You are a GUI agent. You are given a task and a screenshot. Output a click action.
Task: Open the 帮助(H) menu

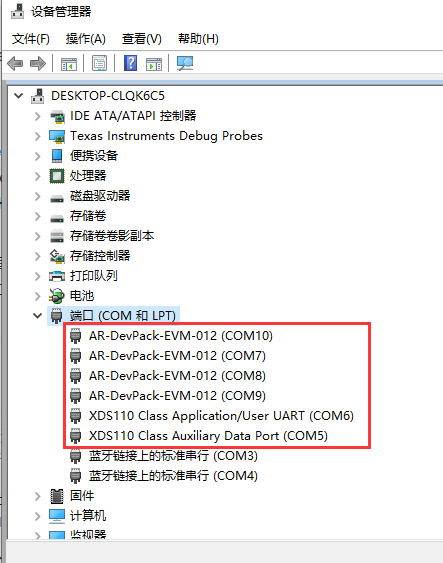click(198, 39)
